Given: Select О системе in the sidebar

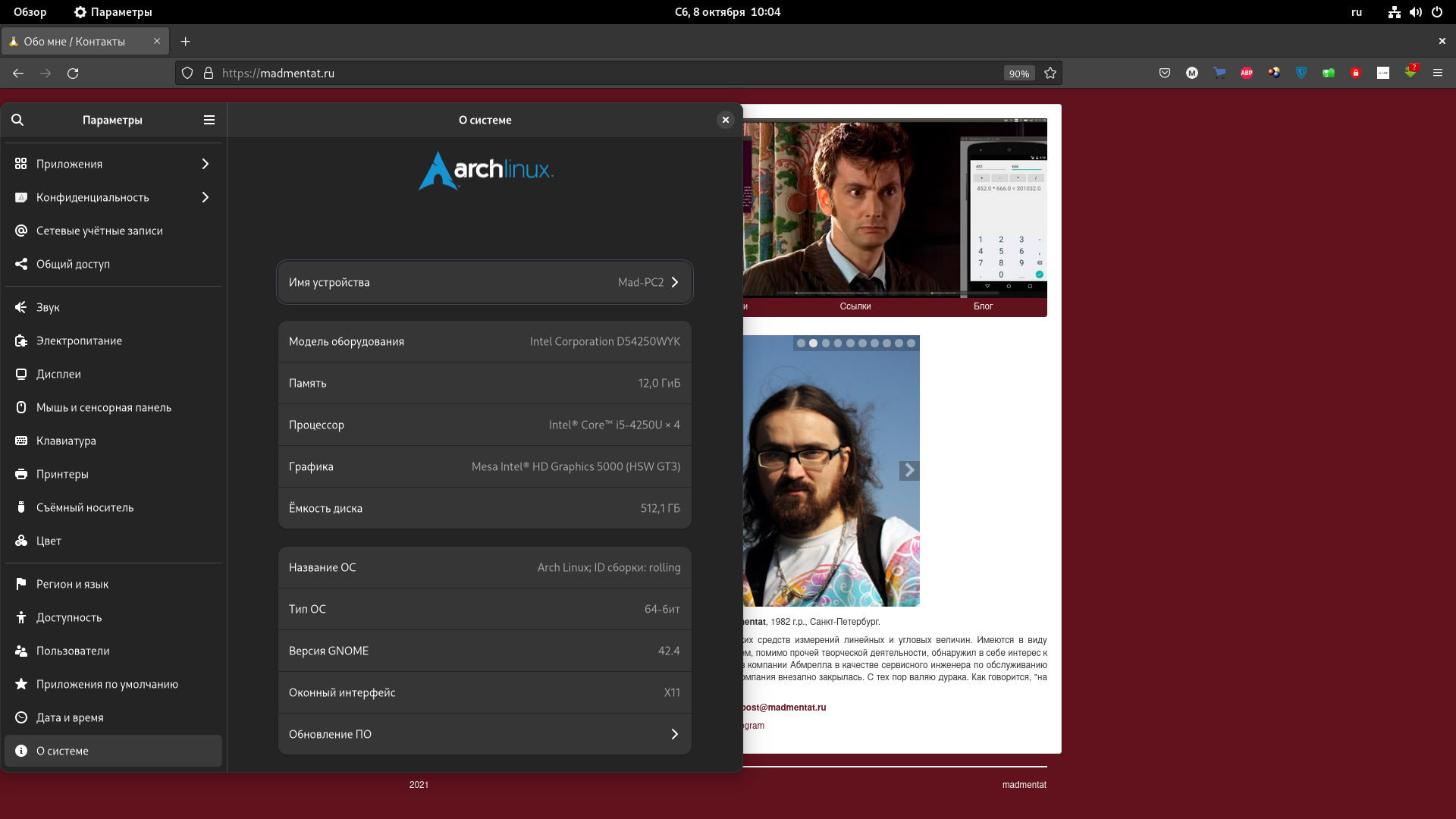Looking at the screenshot, I should (x=113, y=751).
